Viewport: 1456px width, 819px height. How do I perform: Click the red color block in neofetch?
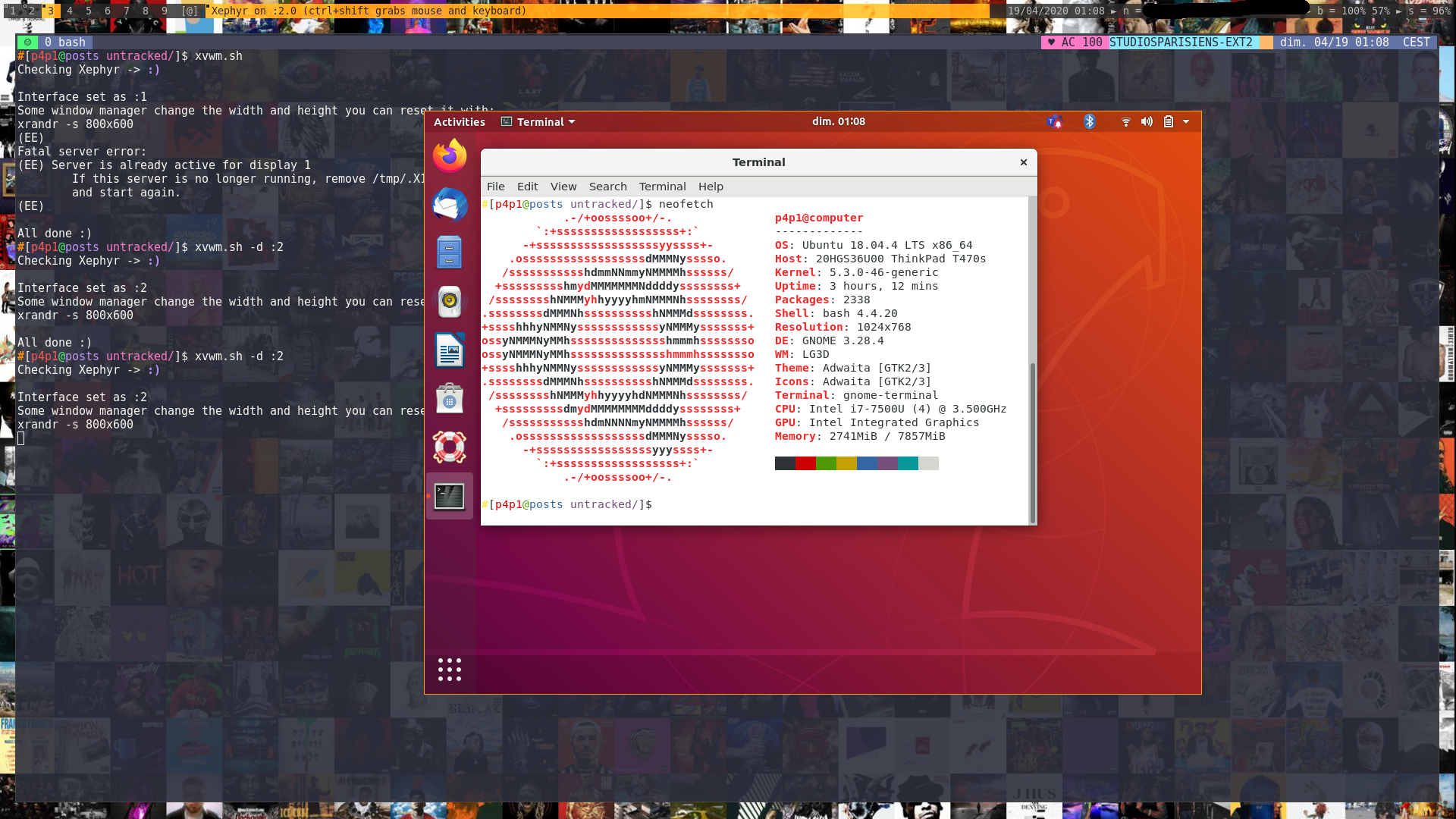click(x=805, y=463)
